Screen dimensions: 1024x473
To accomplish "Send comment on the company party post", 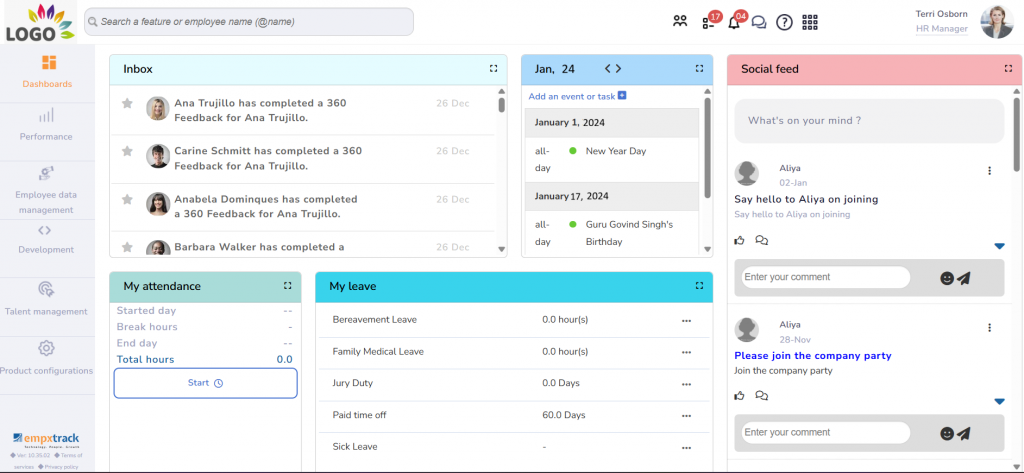I will click(x=964, y=433).
